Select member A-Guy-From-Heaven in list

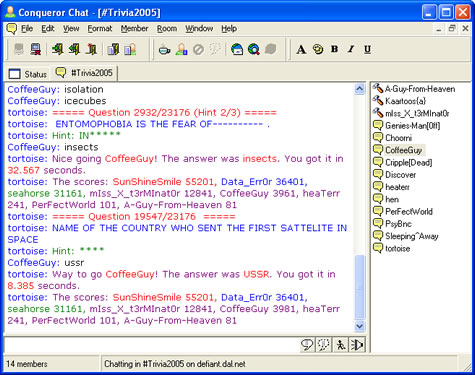click(414, 89)
